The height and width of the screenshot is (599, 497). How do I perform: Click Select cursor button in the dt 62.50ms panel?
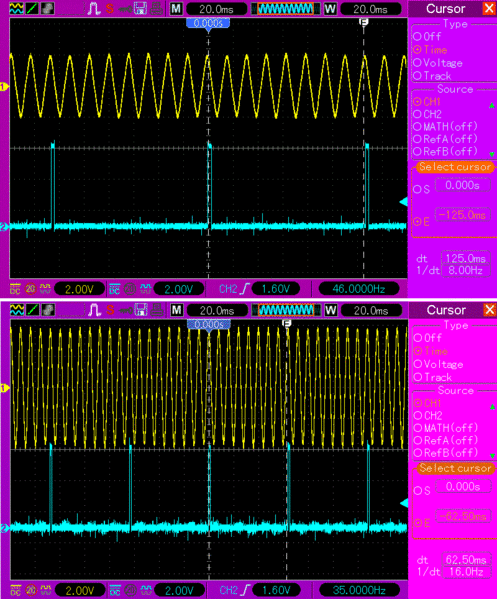point(455,468)
